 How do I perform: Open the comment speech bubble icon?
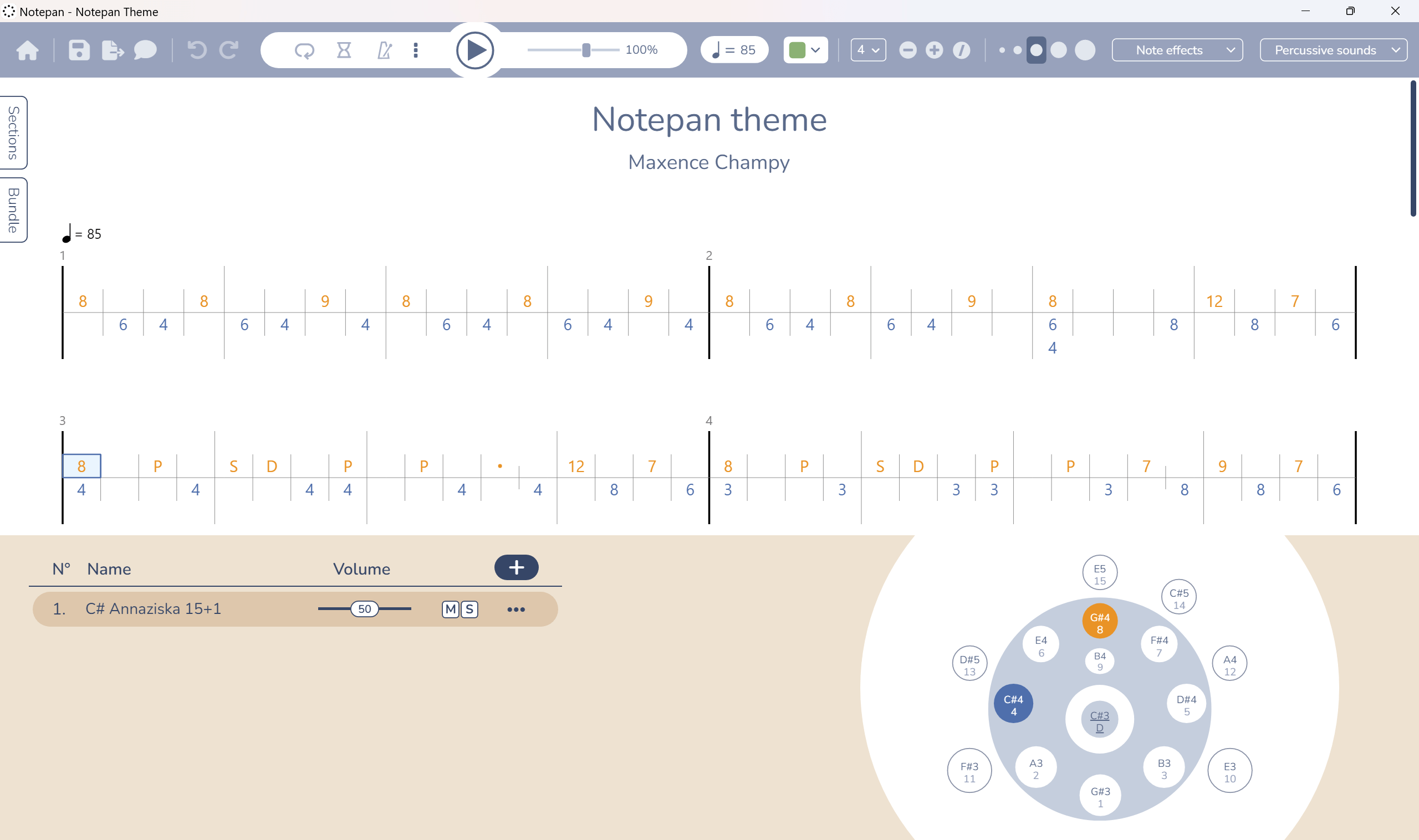coord(145,50)
